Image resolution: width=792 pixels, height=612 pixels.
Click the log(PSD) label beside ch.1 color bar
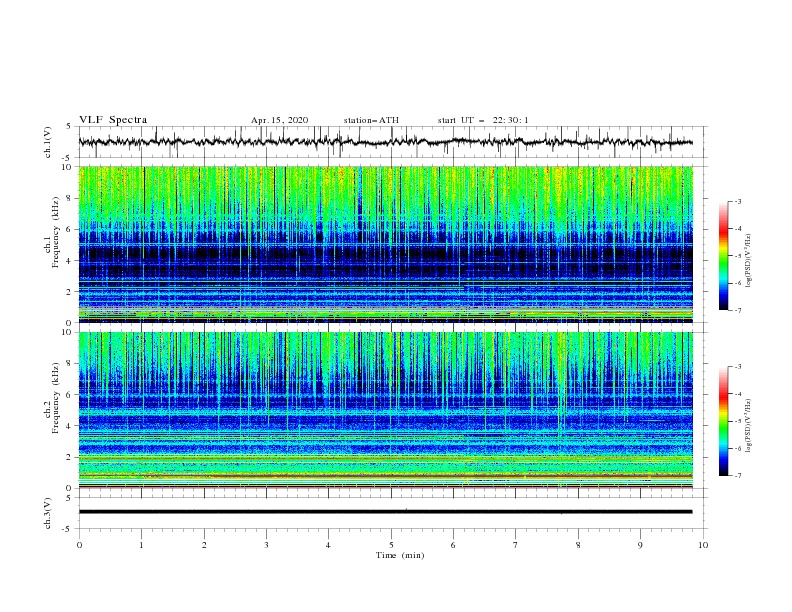(x=749, y=261)
